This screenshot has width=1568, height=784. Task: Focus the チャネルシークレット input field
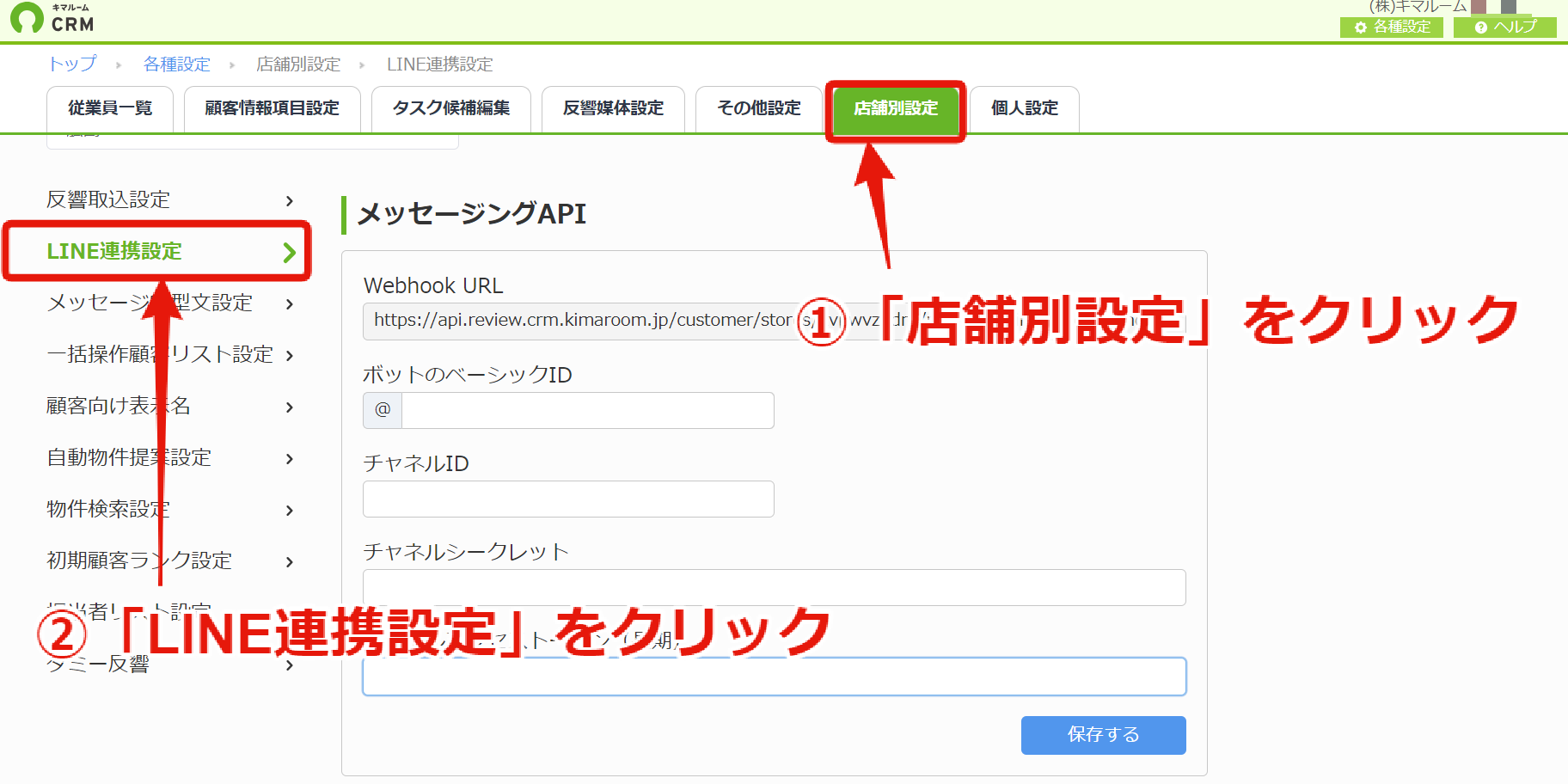tap(775, 587)
